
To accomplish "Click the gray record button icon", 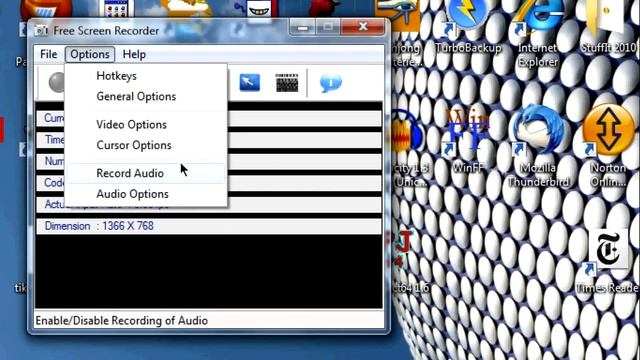I will pyautogui.click(x=57, y=82).
